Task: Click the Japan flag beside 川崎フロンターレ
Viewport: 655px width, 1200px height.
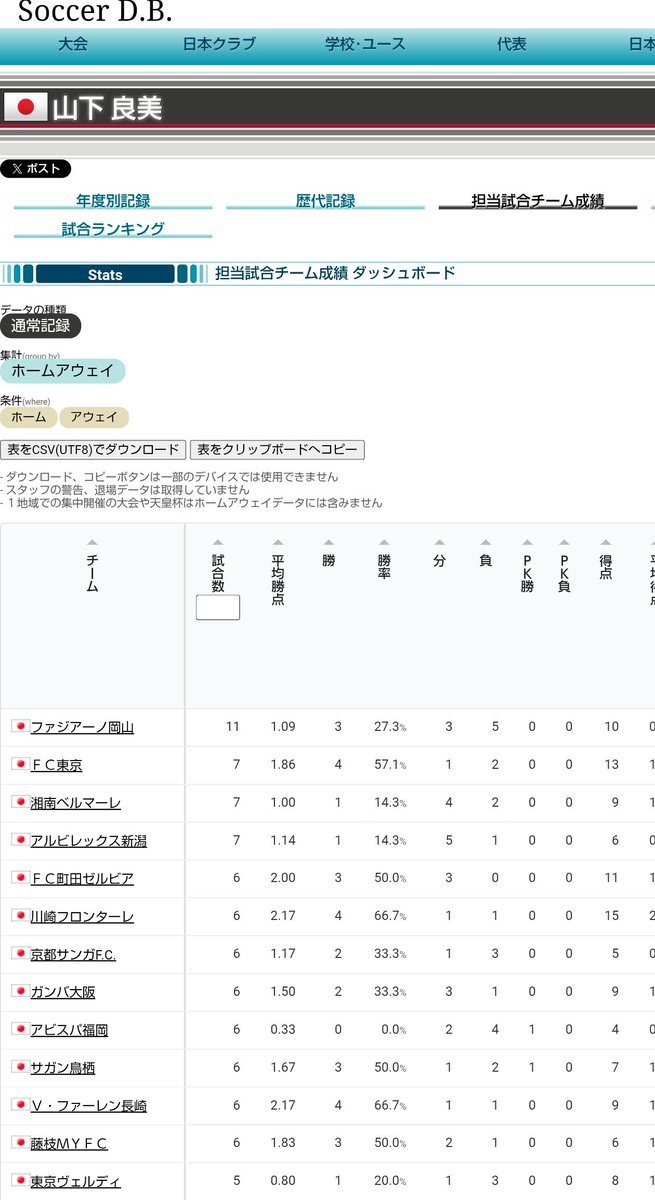Action: coord(19,914)
